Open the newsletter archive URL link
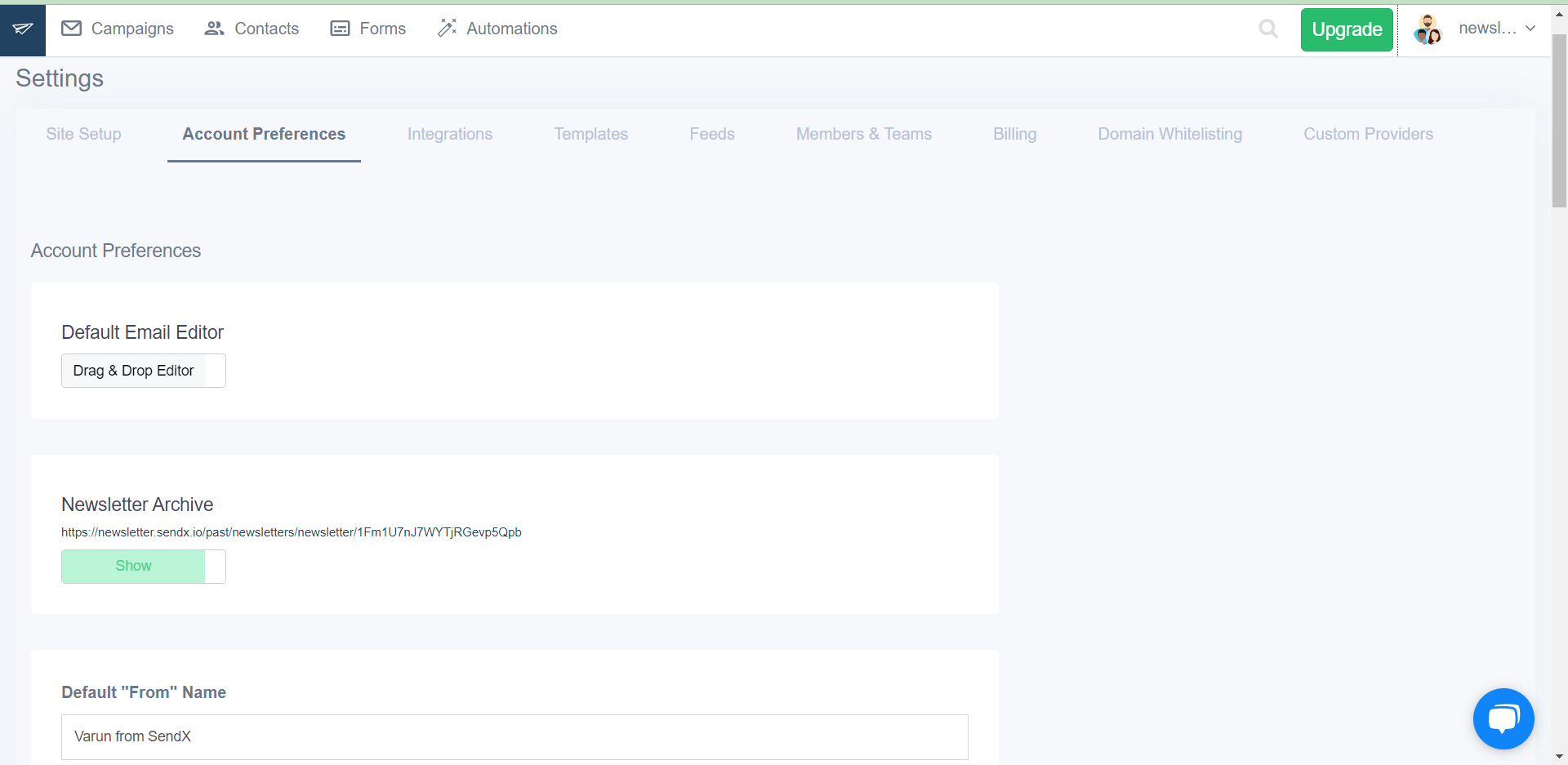Screen dimensions: 1568x765 point(292,532)
